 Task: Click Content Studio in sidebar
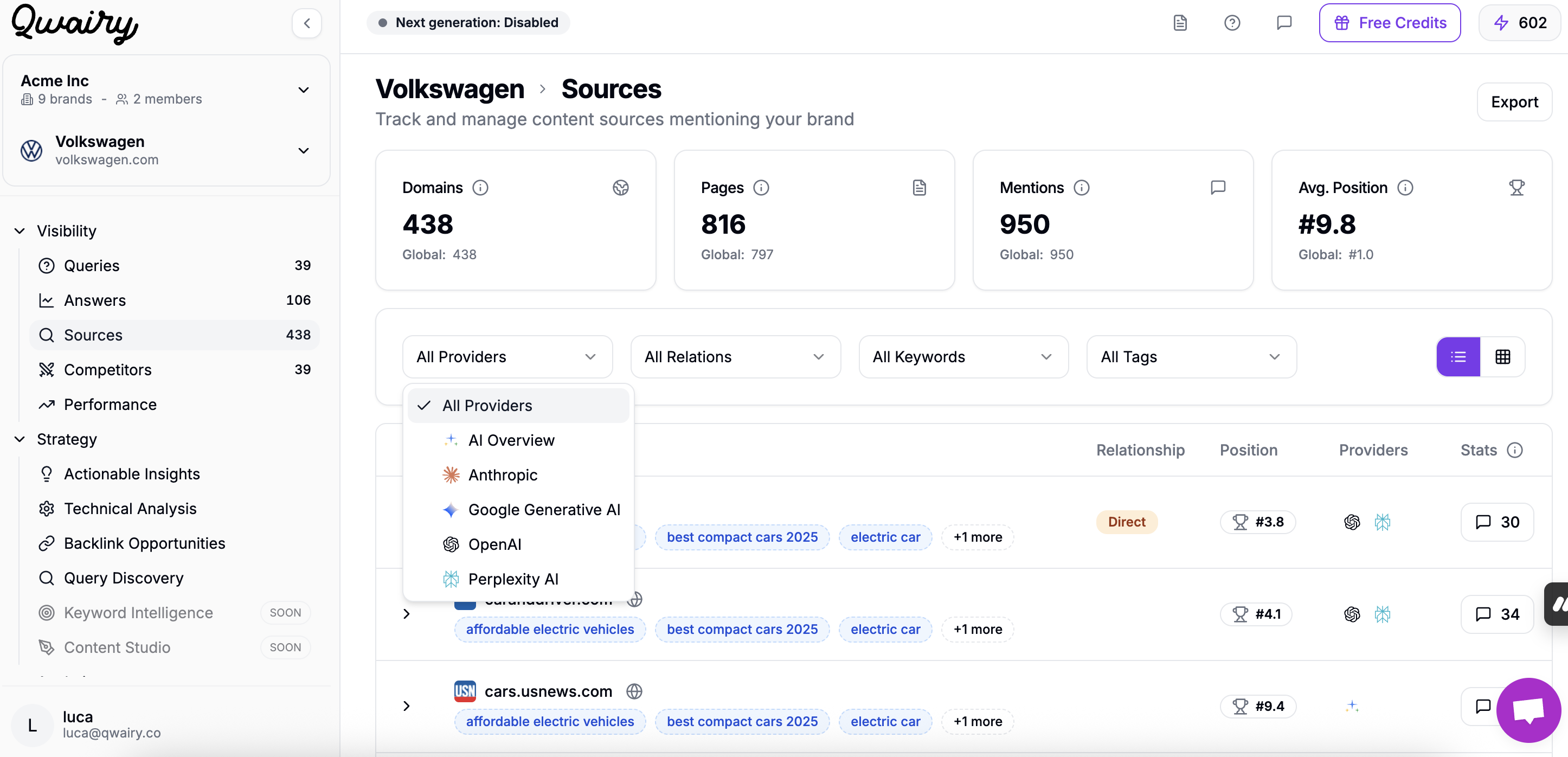(174, 647)
